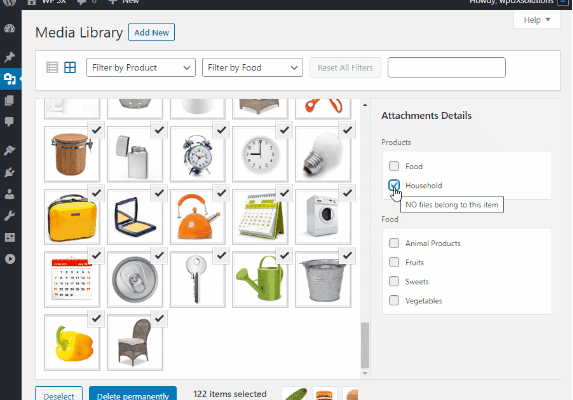Image resolution: width=573 pixels, height=400 pixels.
Task: Tick the Animal Products checkbox
Action: coord(394,243)
